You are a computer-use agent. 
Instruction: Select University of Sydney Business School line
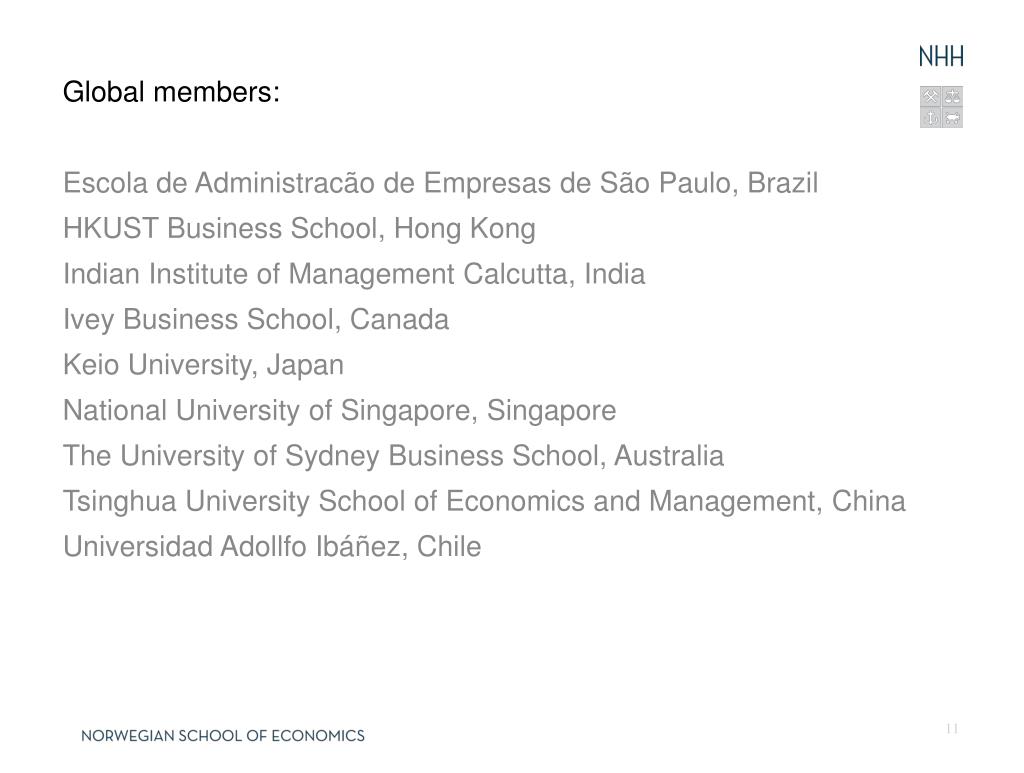point(393,456)
